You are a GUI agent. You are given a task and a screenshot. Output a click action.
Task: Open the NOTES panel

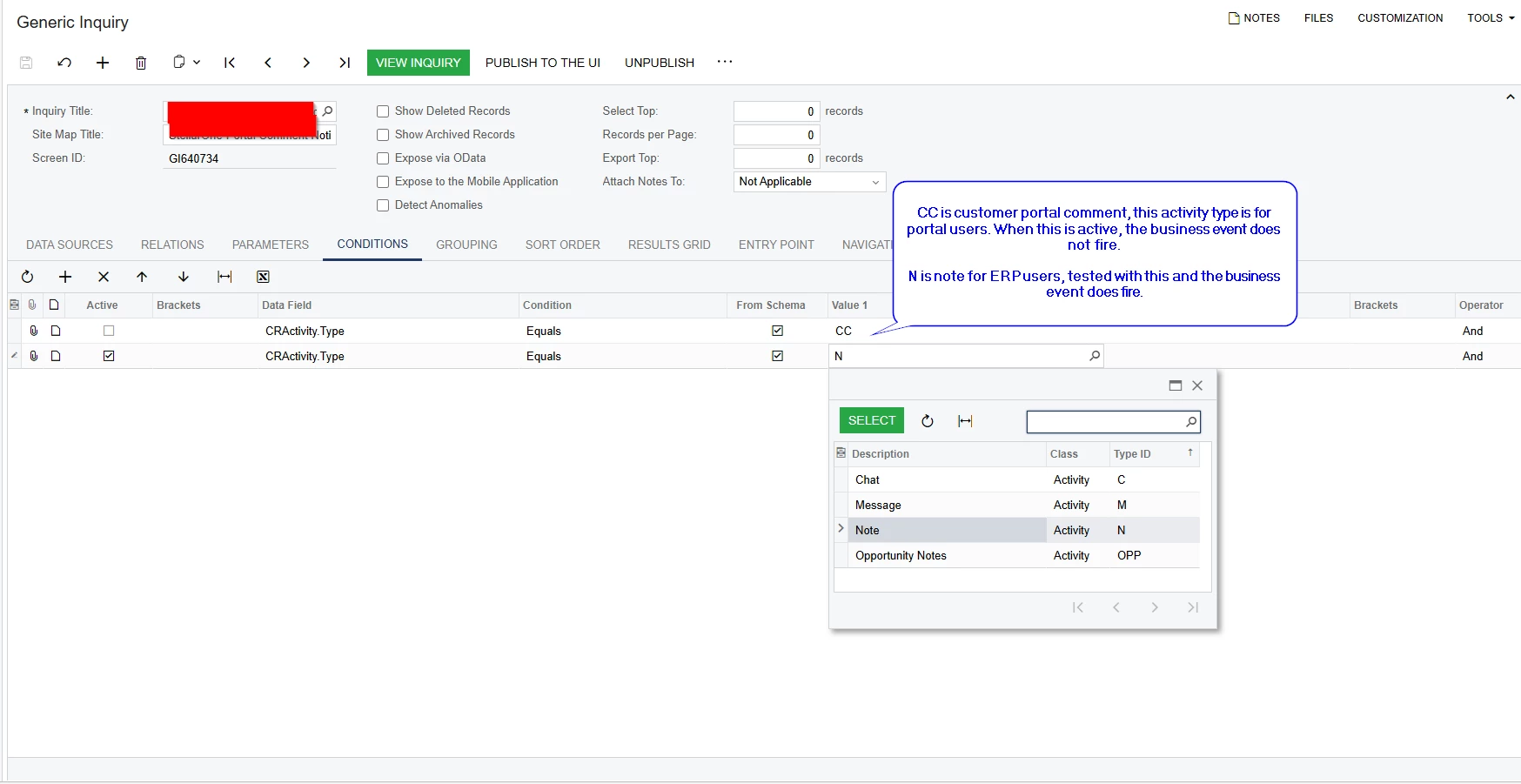point(1254,17)
